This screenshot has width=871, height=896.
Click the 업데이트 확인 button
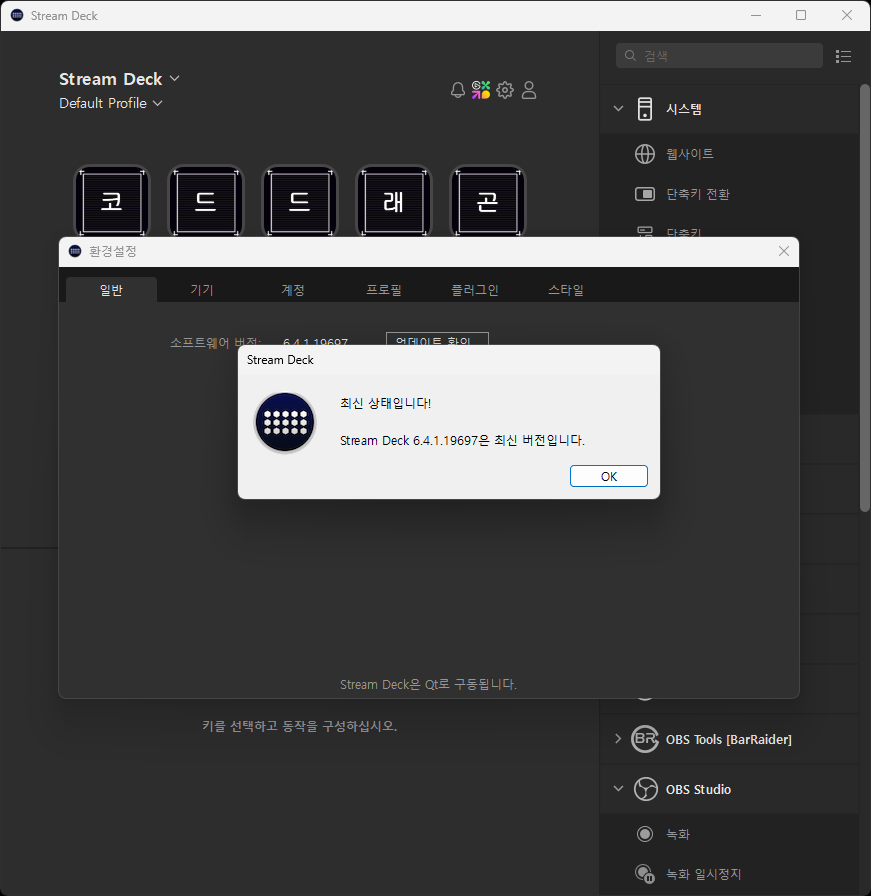click(x=437, y=339)
